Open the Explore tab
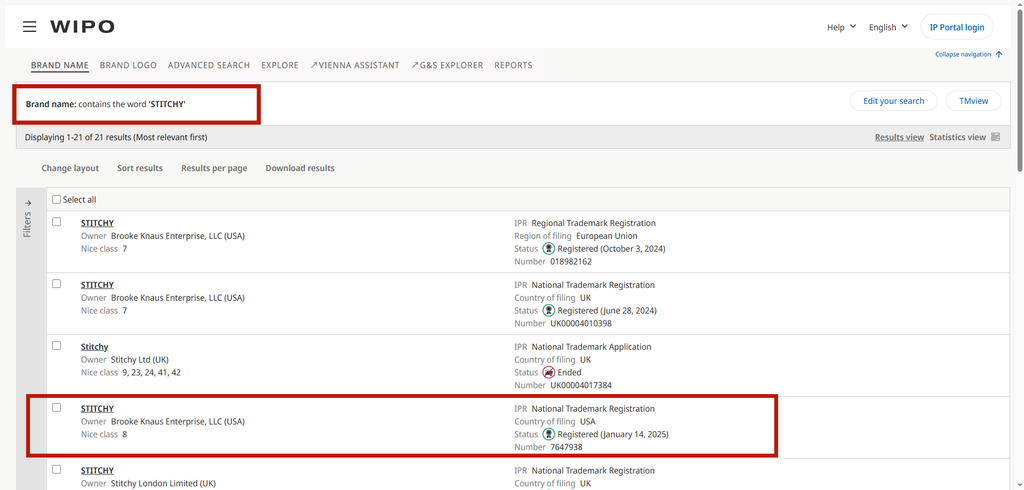The image size is (1024, 490). click(x=280, y=65)
